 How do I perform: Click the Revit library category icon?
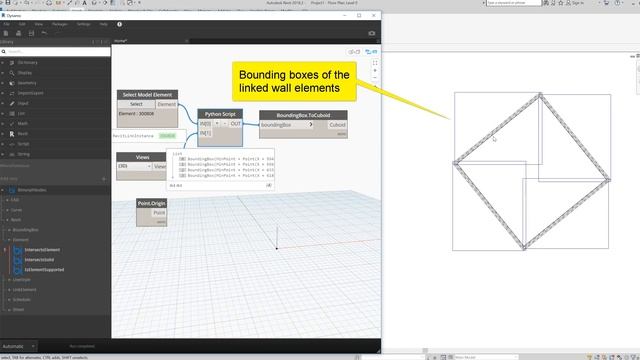coord(12,133)
